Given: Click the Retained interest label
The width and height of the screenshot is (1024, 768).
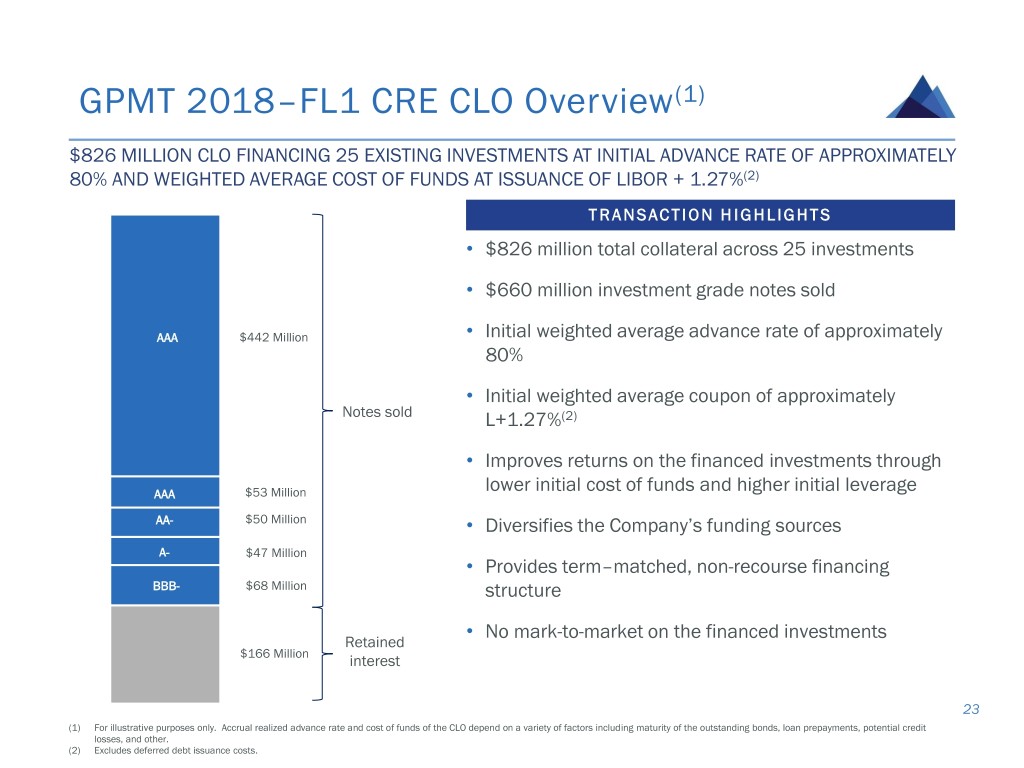Looking at the screenshot, I should [374, 651].
